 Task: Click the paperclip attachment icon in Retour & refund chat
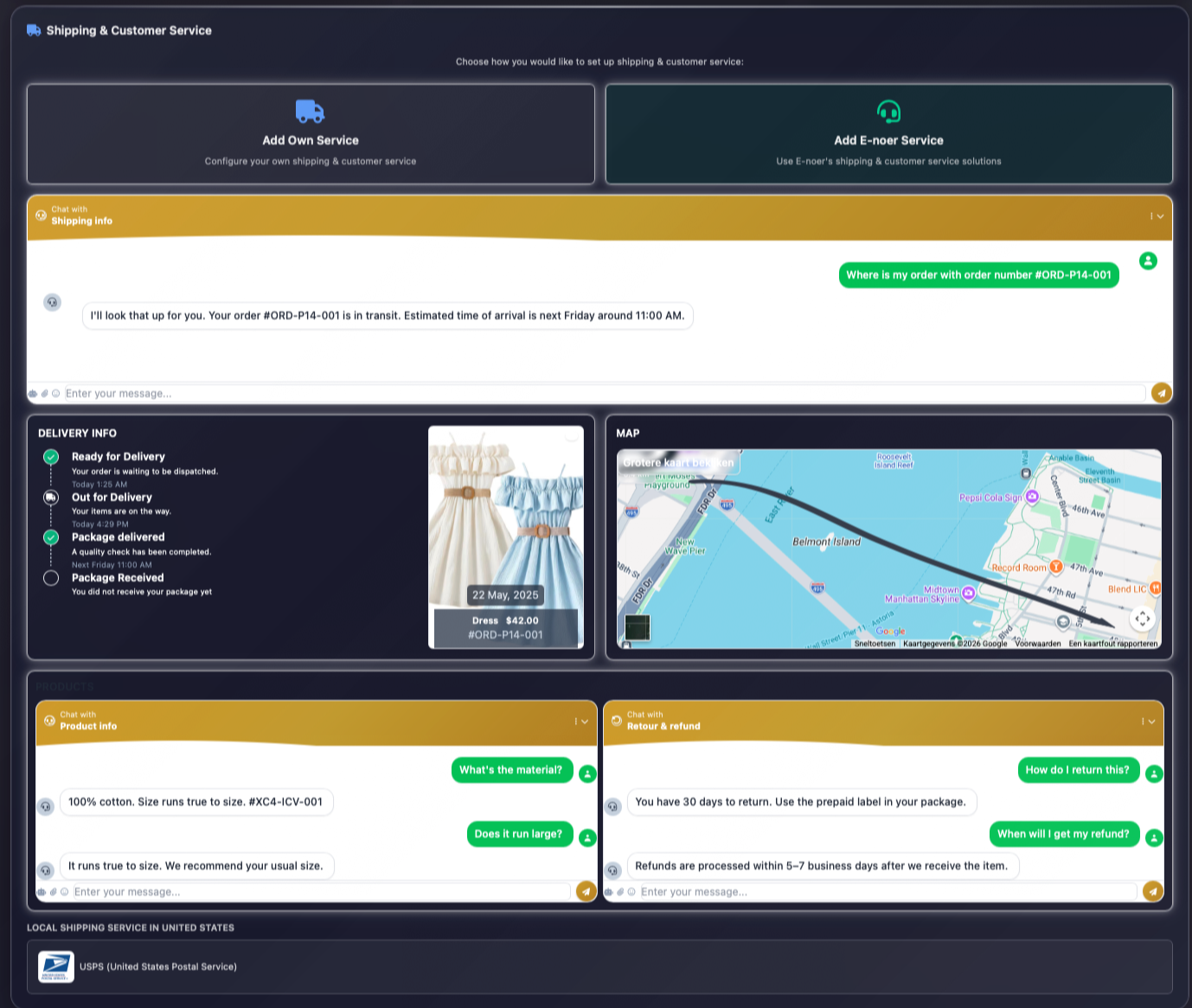coord(621,891)
